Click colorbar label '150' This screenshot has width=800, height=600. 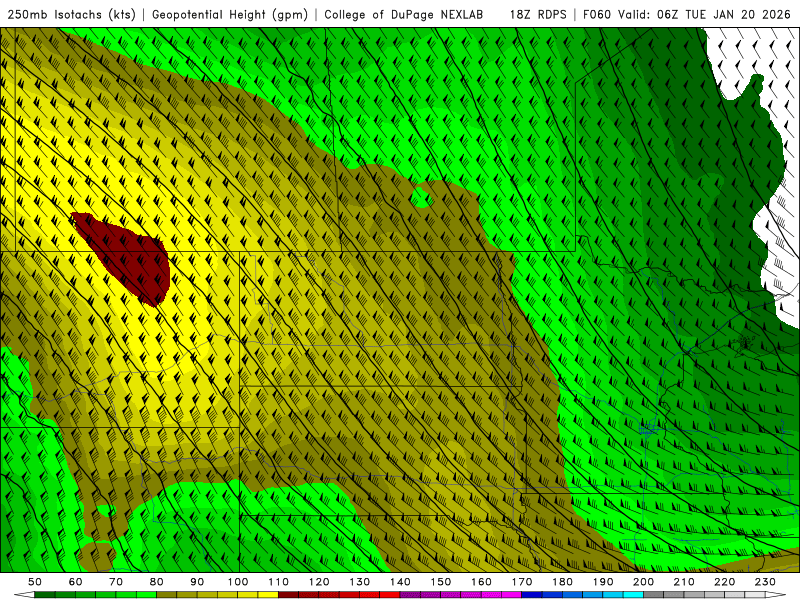point(440,582)
